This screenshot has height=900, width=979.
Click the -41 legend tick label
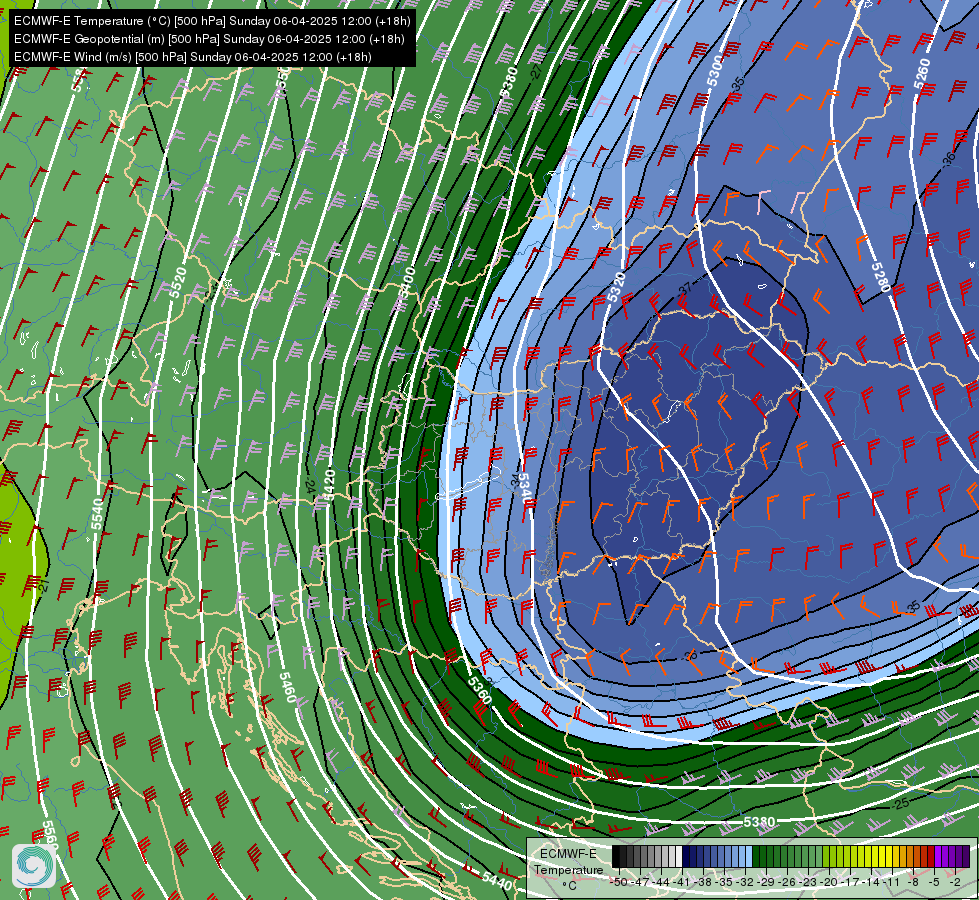(x=683, y=882)
